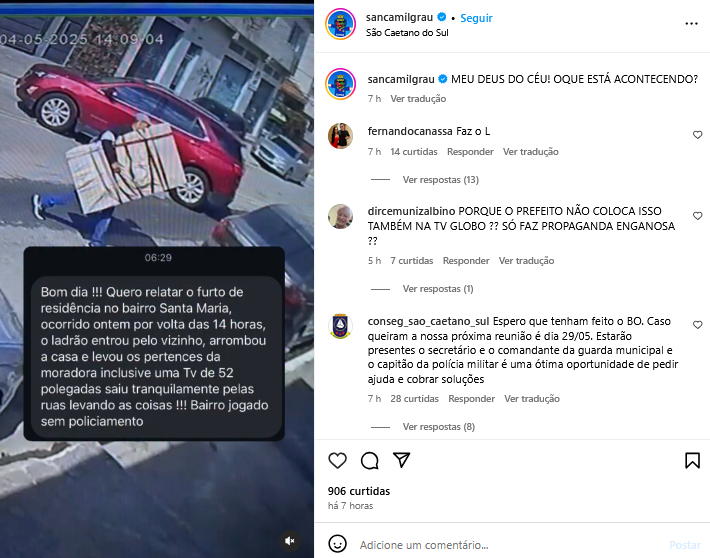Open conseg_sao_caetano_sul avatar
The height and width of the screenshot is (558, 710).
point(340,326)
